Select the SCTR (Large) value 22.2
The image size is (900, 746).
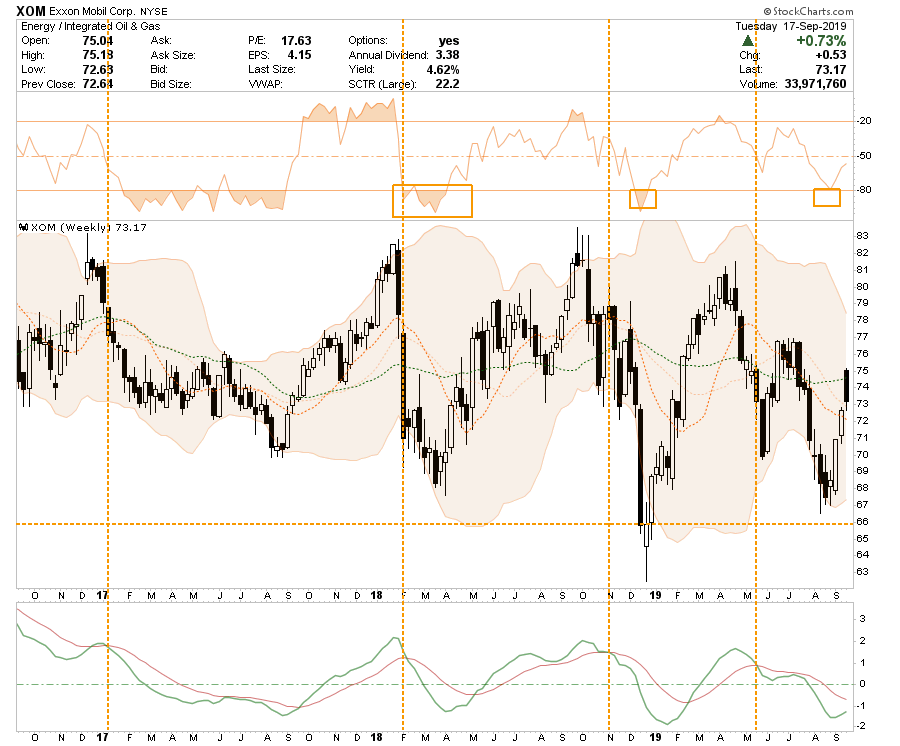(447, 84)
